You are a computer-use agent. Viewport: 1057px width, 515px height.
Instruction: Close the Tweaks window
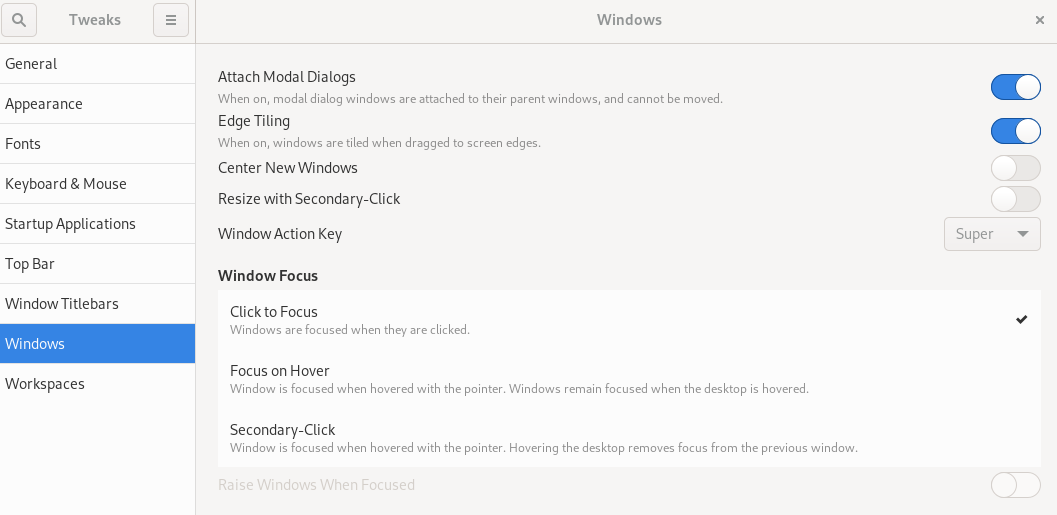point(1040,20)
